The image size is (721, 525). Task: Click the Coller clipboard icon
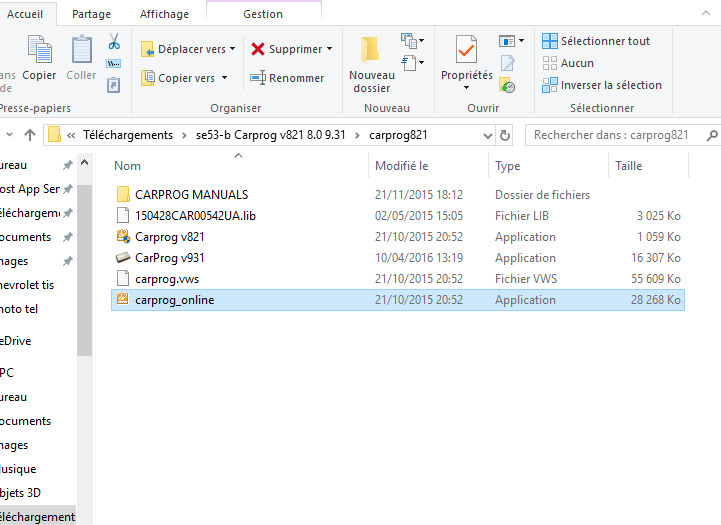pos(81,49)
